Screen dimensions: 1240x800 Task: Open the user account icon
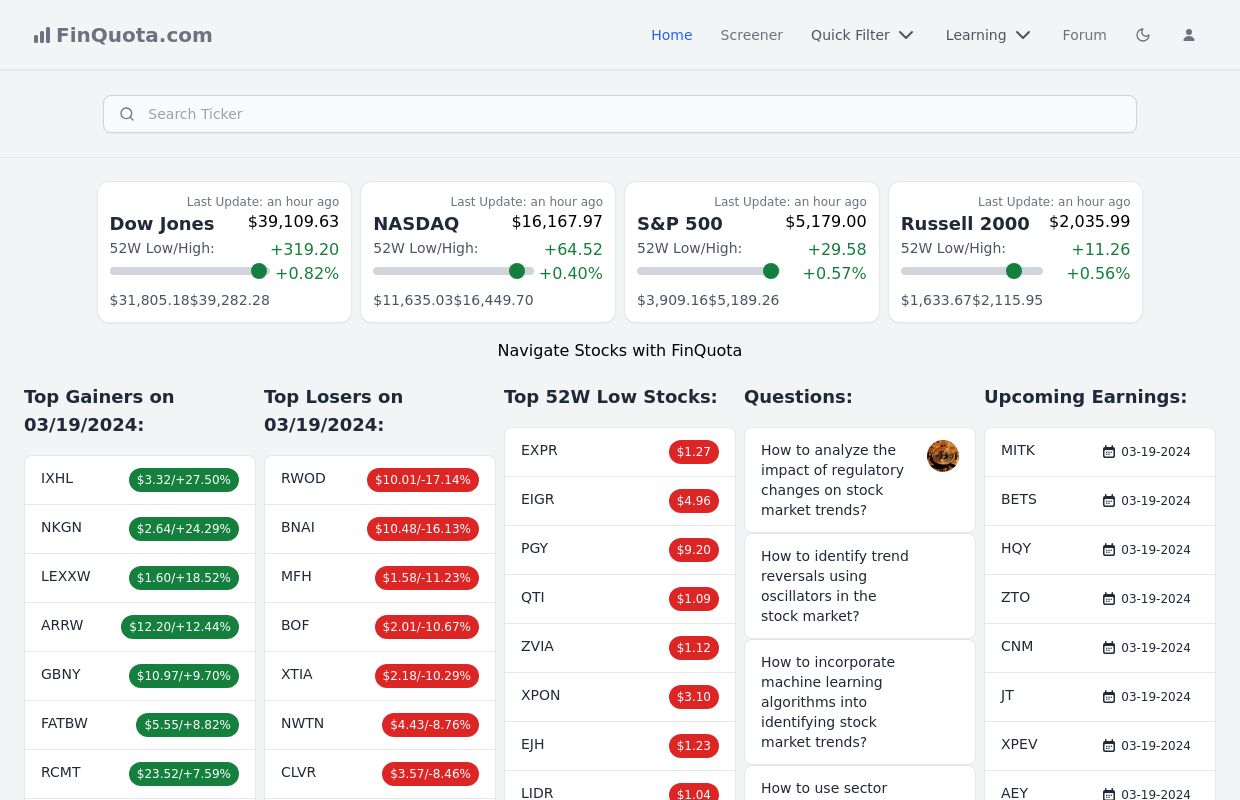pos(1189,35)
